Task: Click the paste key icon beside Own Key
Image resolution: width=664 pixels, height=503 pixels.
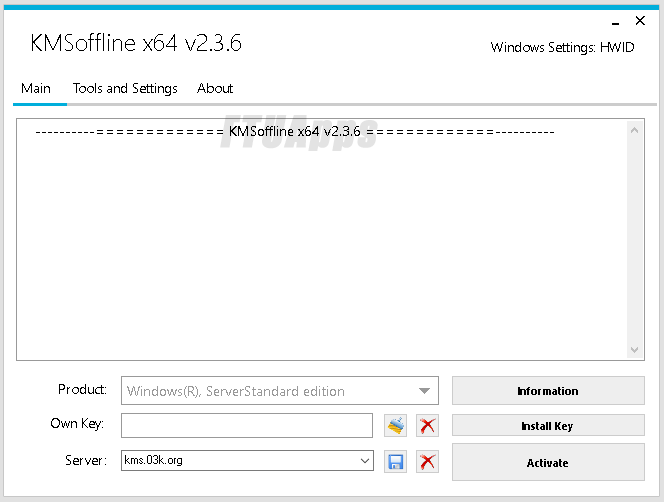Action: (395, 426)
